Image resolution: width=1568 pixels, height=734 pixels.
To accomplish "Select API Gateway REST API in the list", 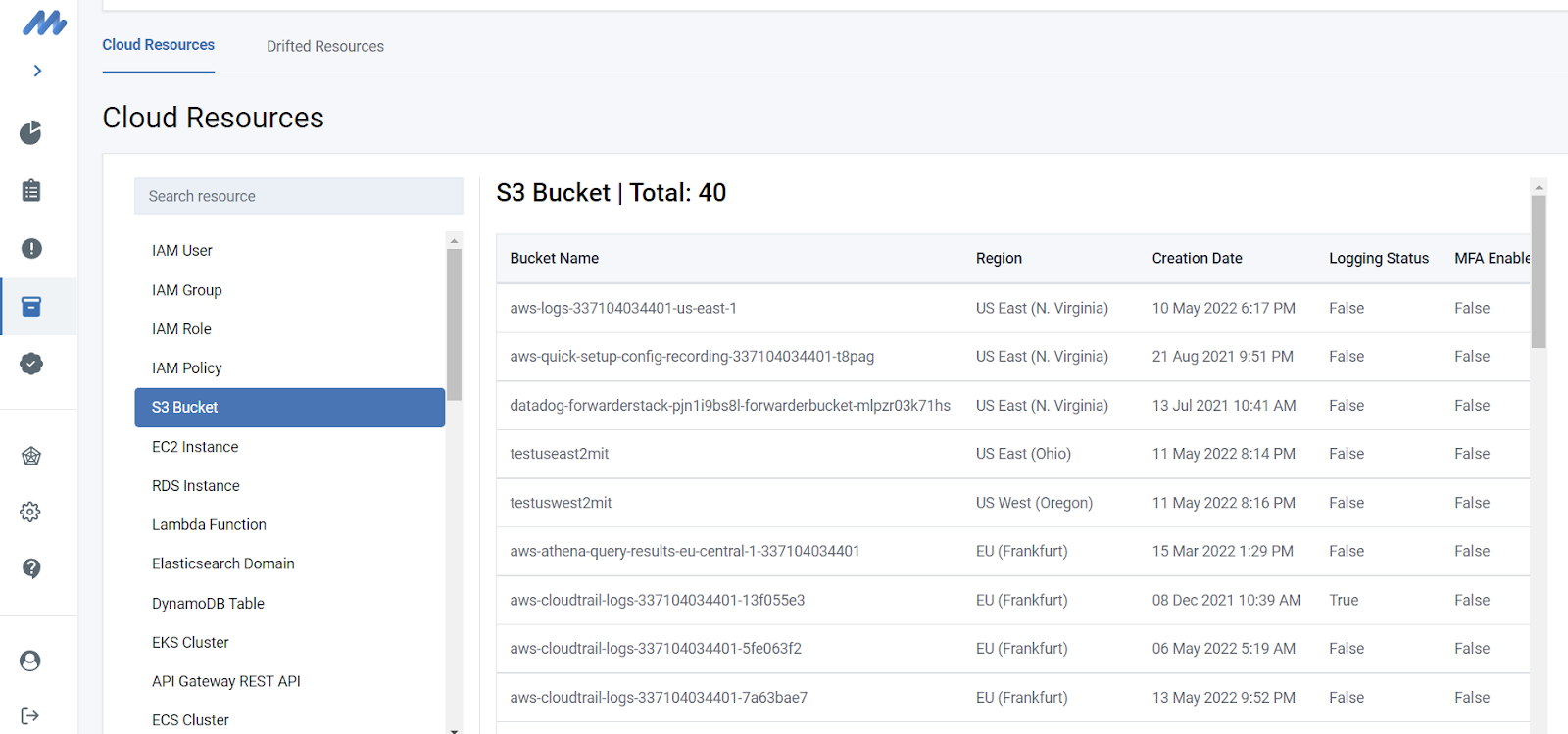I will point(226,681).
